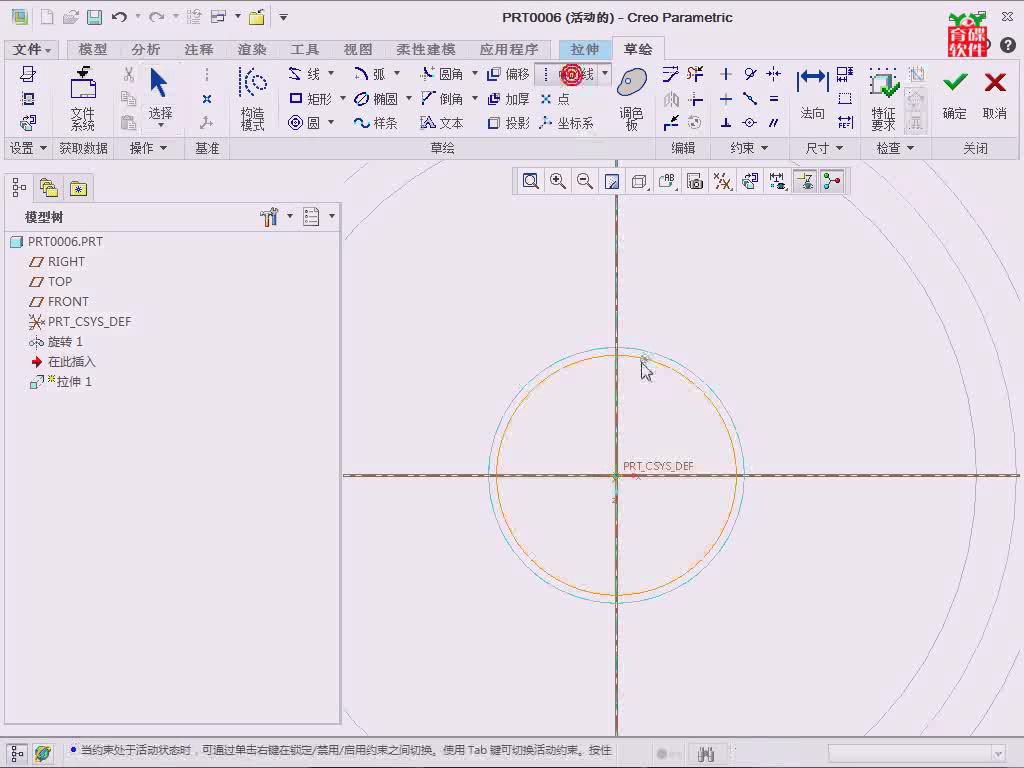Apply the perpendicular constraint icon
The width and height of the screenshot is (1024, 768).
point(726,123)
